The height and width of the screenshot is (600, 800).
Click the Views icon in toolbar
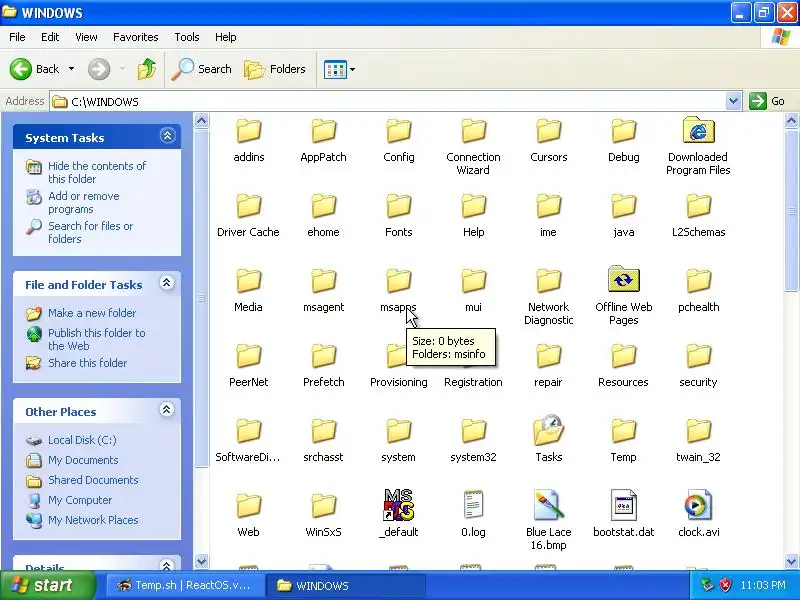335,69
